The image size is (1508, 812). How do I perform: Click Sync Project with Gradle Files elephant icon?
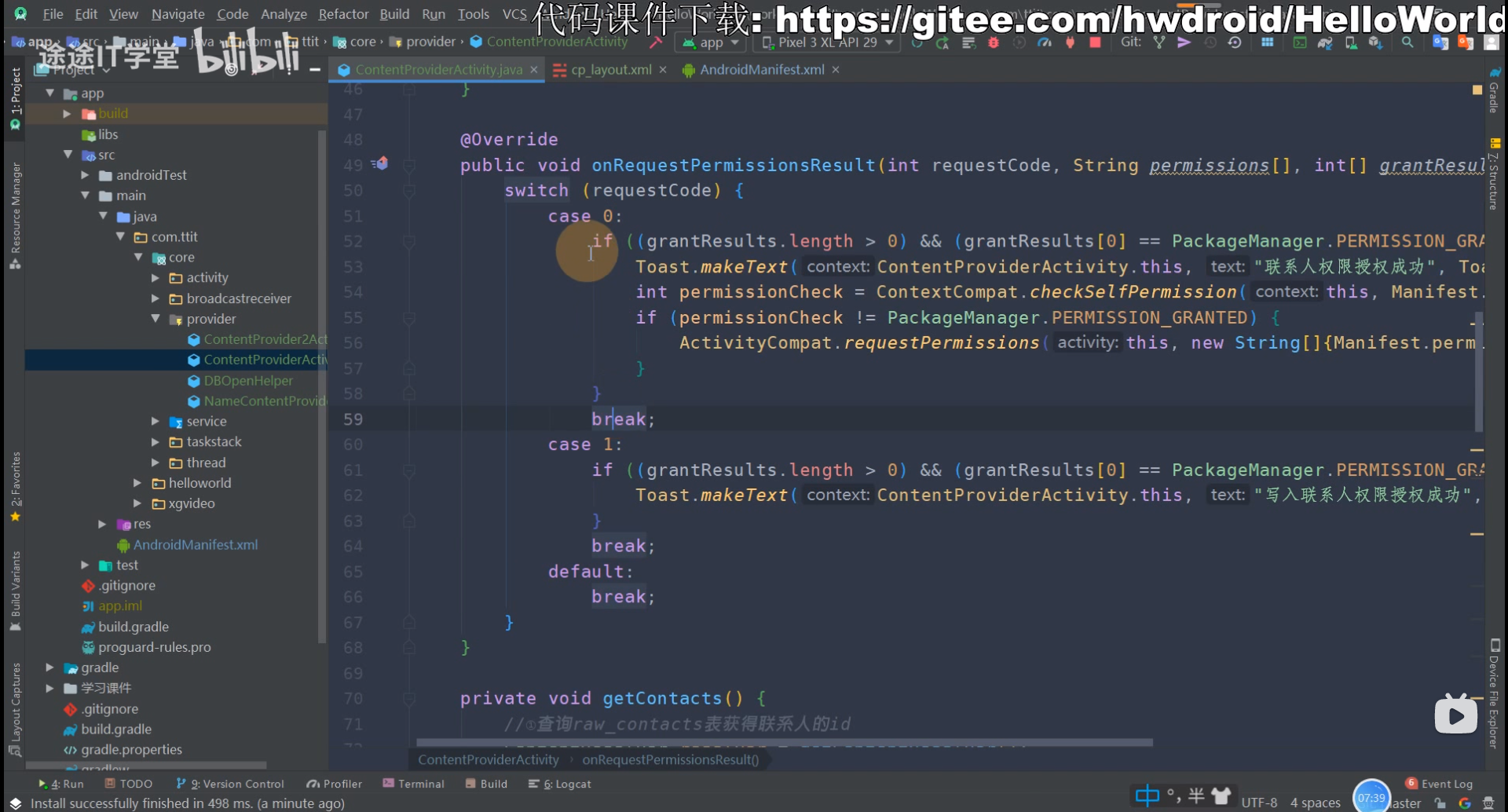click(x=1325, y=42)
